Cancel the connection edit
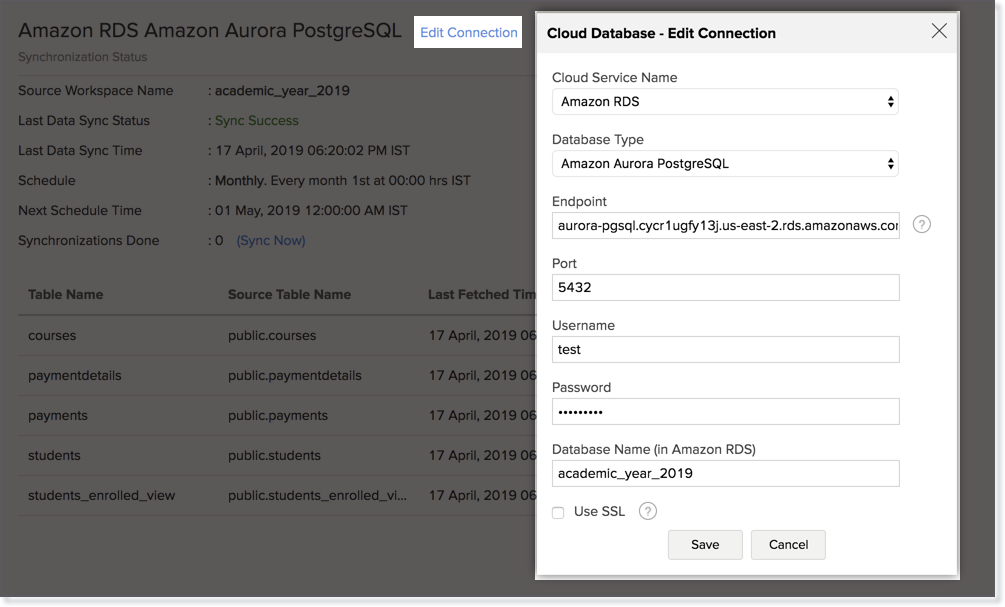1005x607 pixels. (x=788, y=544)
